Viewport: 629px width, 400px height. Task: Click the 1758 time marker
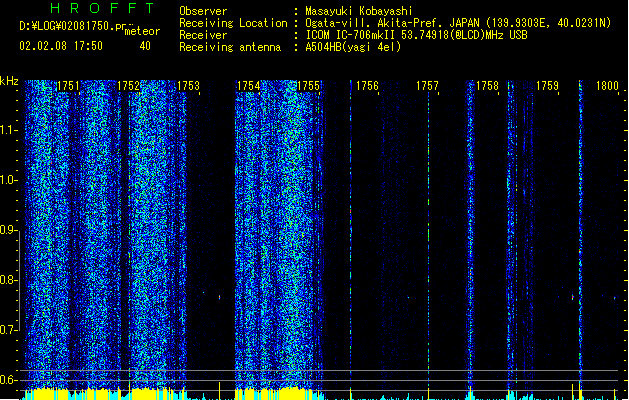(x=487, y=86)
